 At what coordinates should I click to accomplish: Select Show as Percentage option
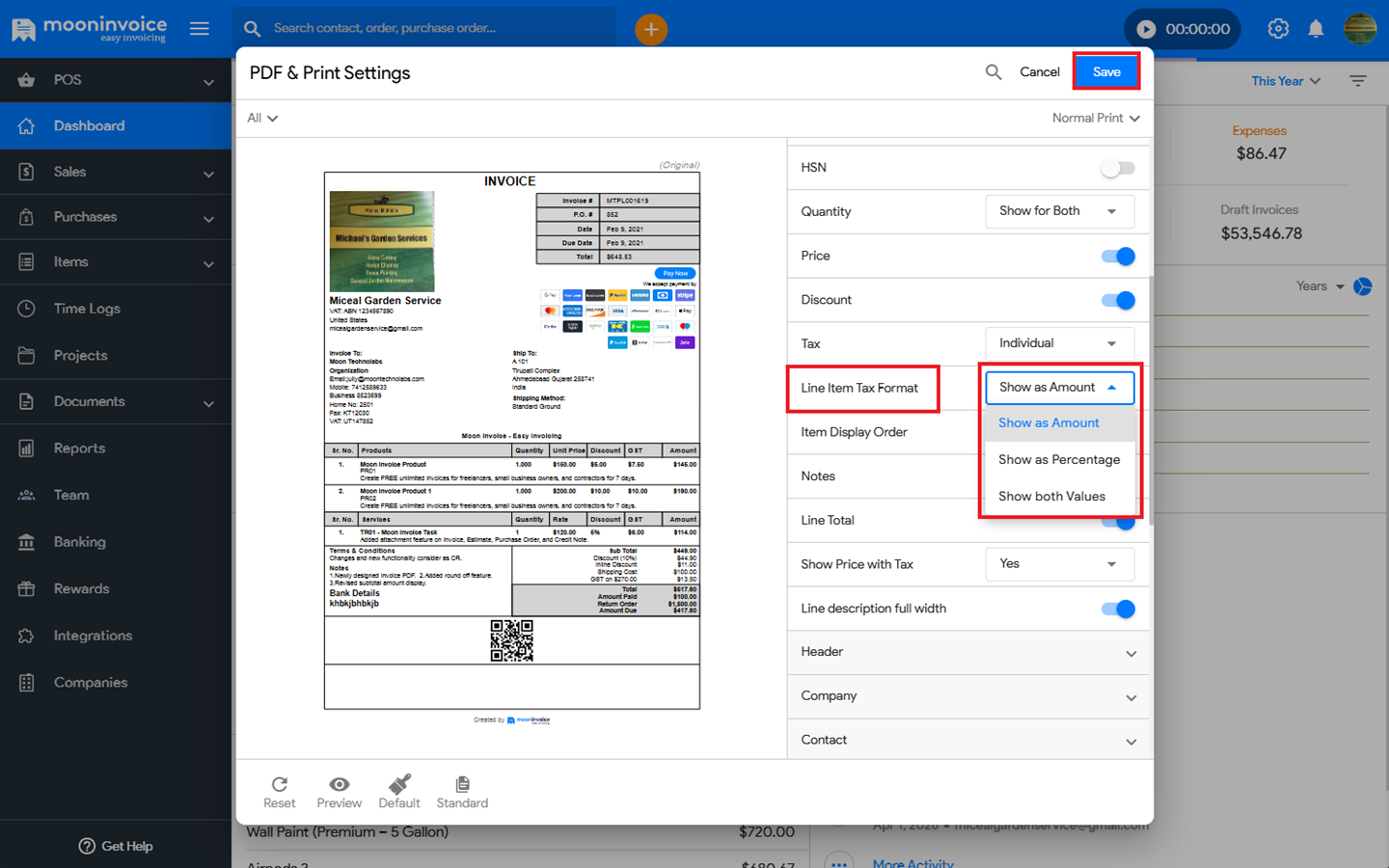[1059, 460]
